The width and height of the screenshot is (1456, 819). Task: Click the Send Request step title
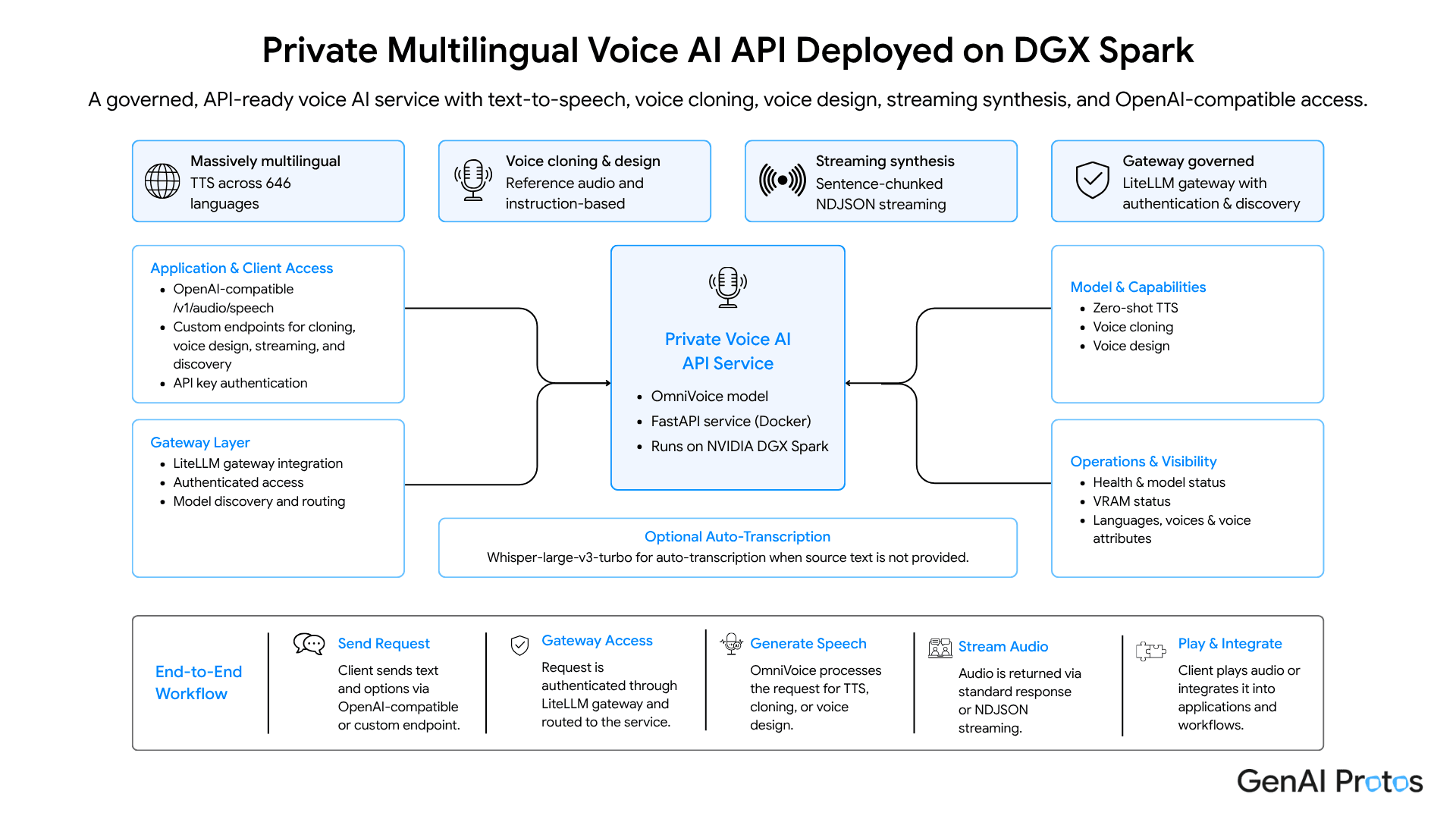[x=384, y=644]
